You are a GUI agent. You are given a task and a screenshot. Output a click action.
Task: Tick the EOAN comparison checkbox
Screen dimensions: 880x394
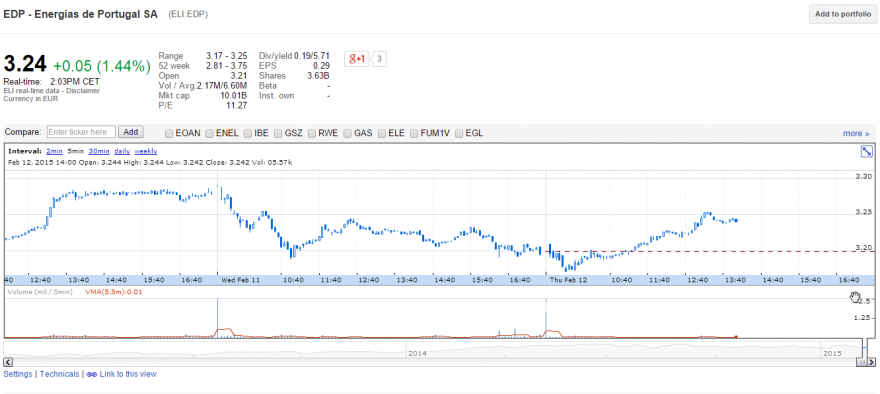click(x=169, y=134)
